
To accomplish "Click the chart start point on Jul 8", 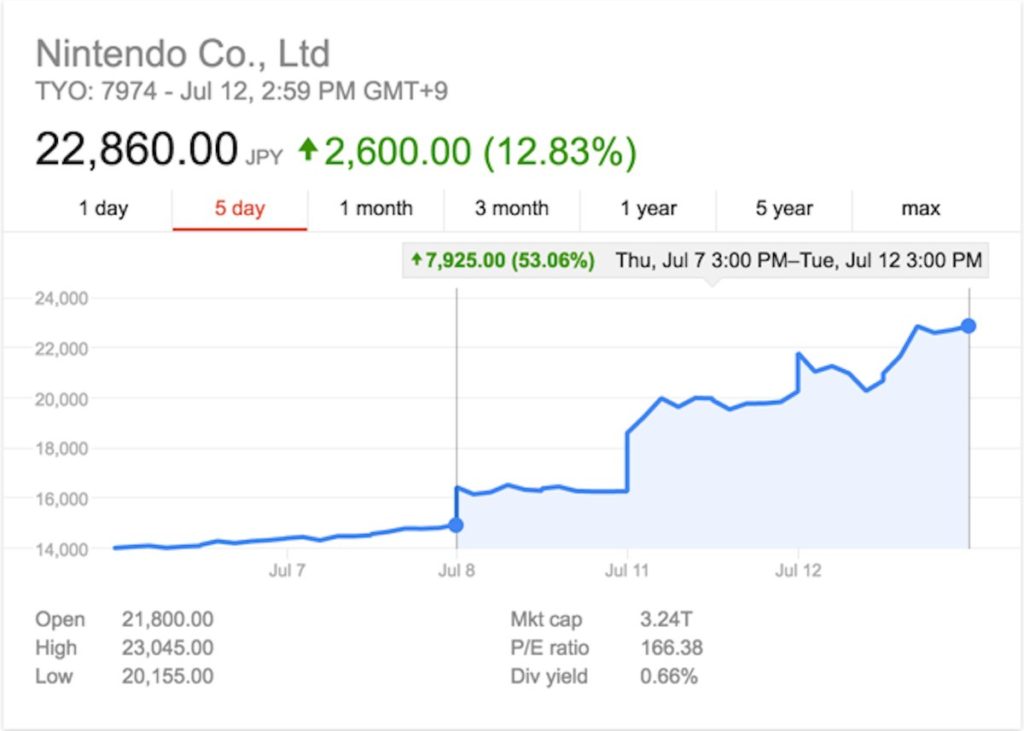I will tap(456, 525).
